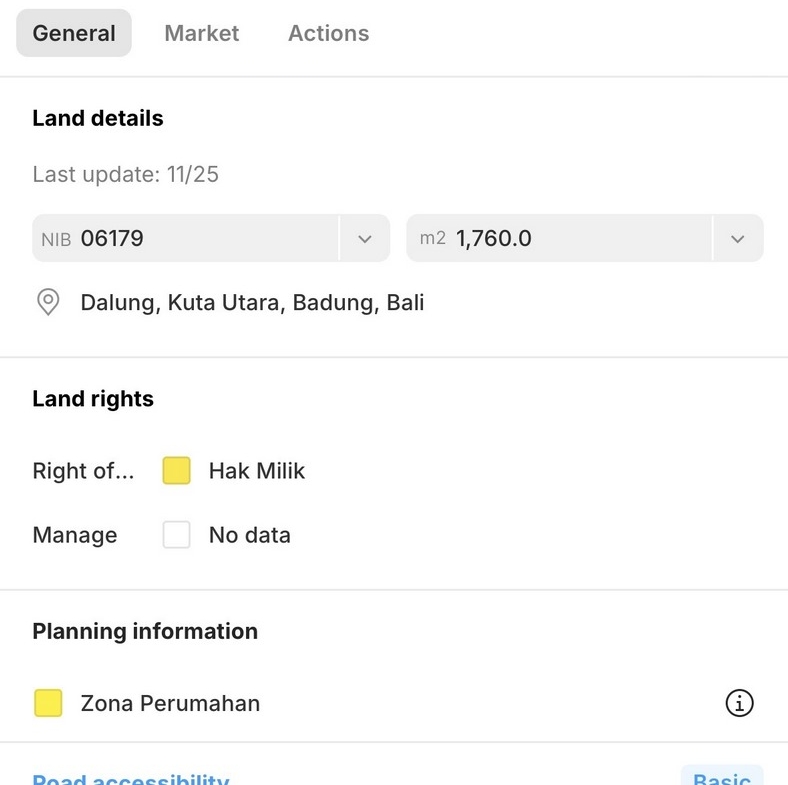
Task: Click the Hak Milik label
Action: 257,471
